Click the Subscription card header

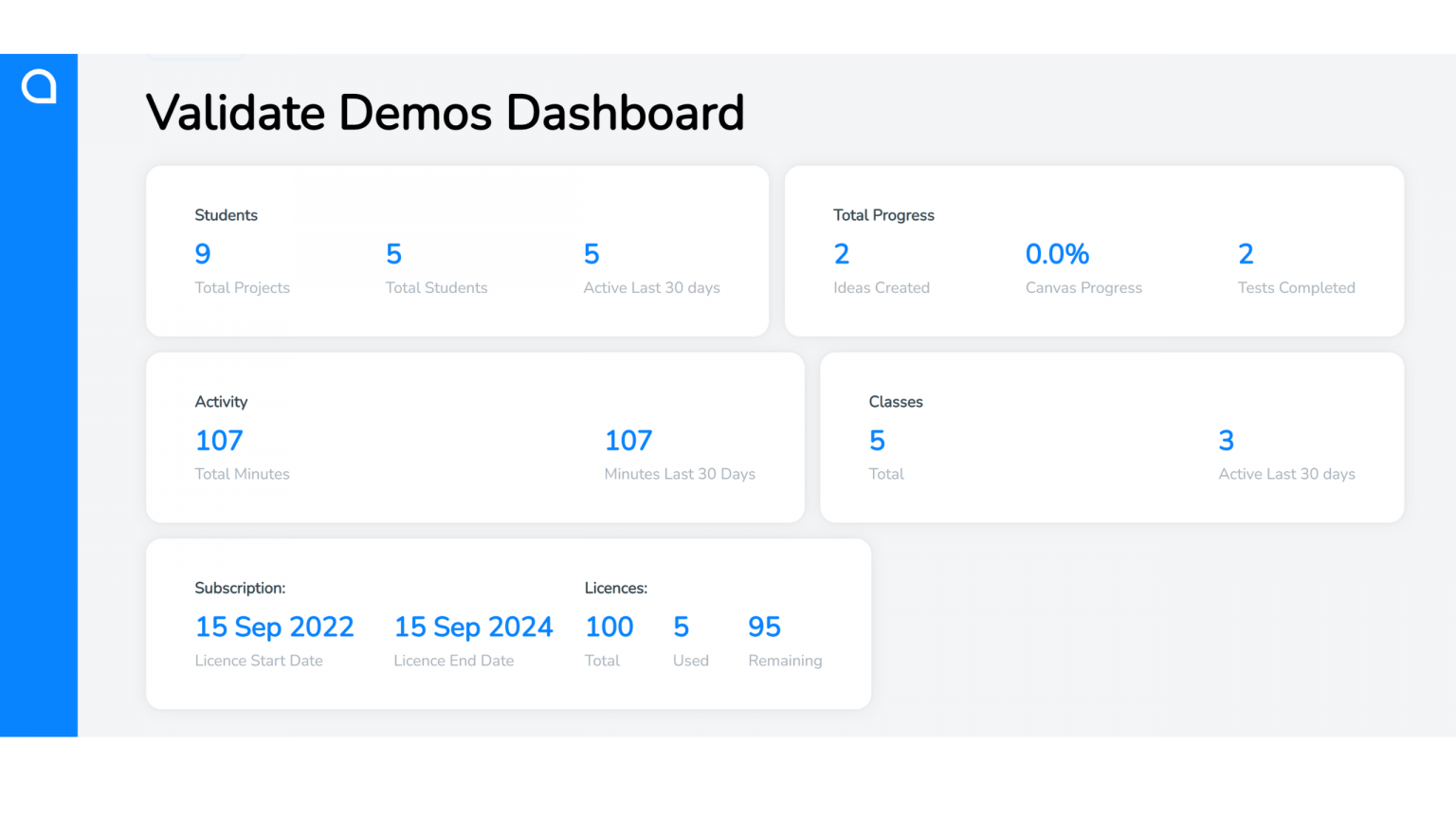click(x=240, y=588)
